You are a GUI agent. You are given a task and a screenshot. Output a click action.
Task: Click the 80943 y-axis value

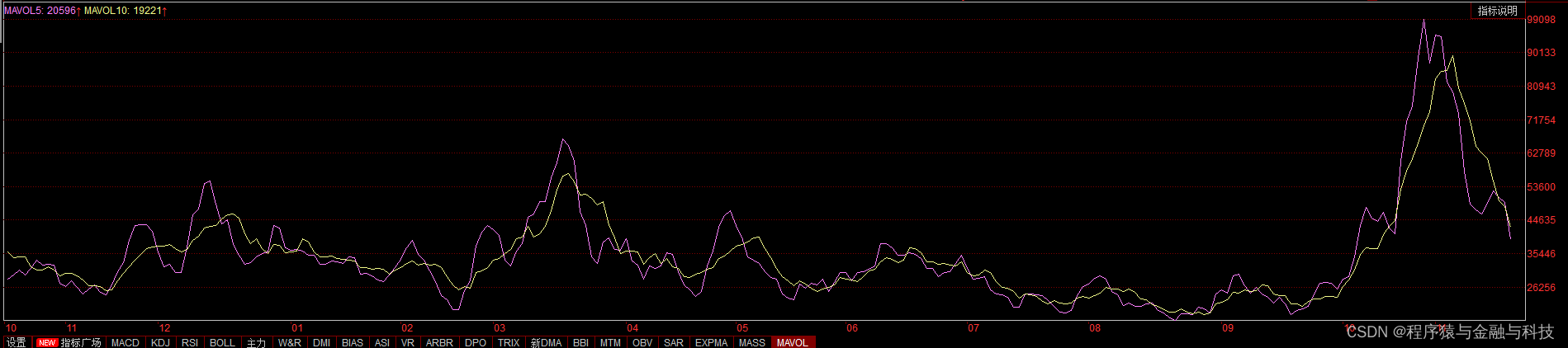1541,87
